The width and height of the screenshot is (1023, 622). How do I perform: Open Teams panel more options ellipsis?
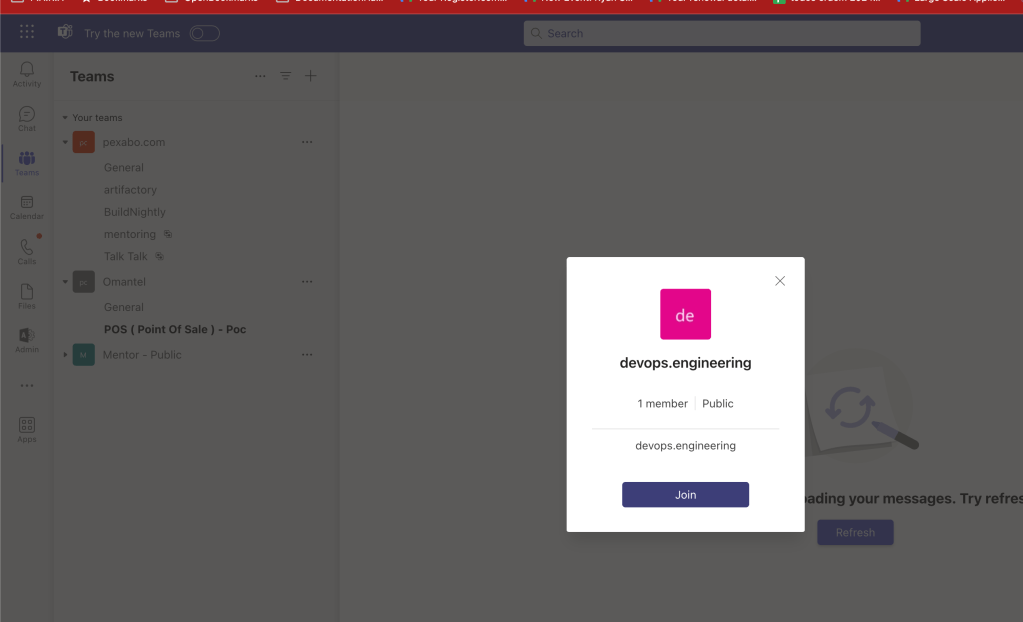click(260, 76)
